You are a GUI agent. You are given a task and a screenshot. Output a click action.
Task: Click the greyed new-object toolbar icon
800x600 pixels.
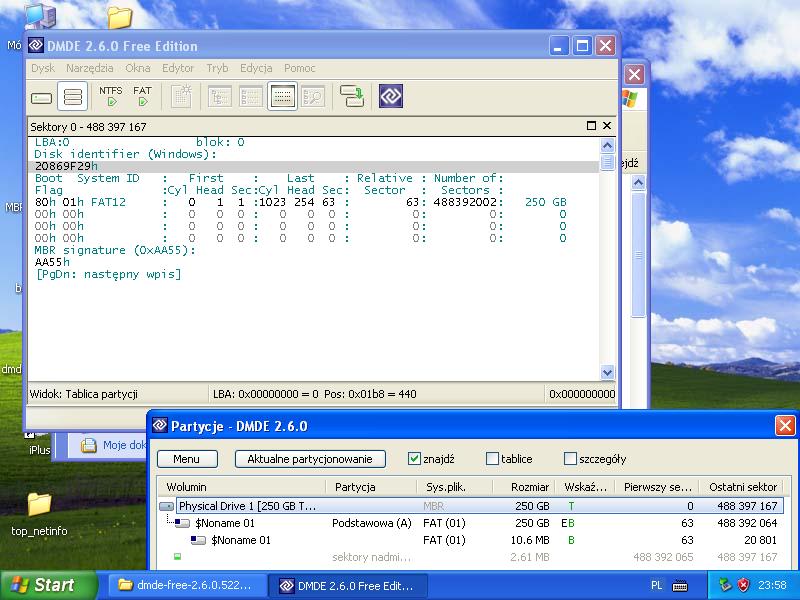tap(182, 96)
